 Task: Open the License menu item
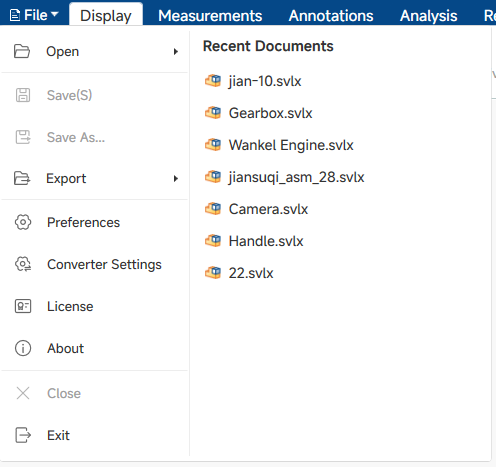coord(95,306)
